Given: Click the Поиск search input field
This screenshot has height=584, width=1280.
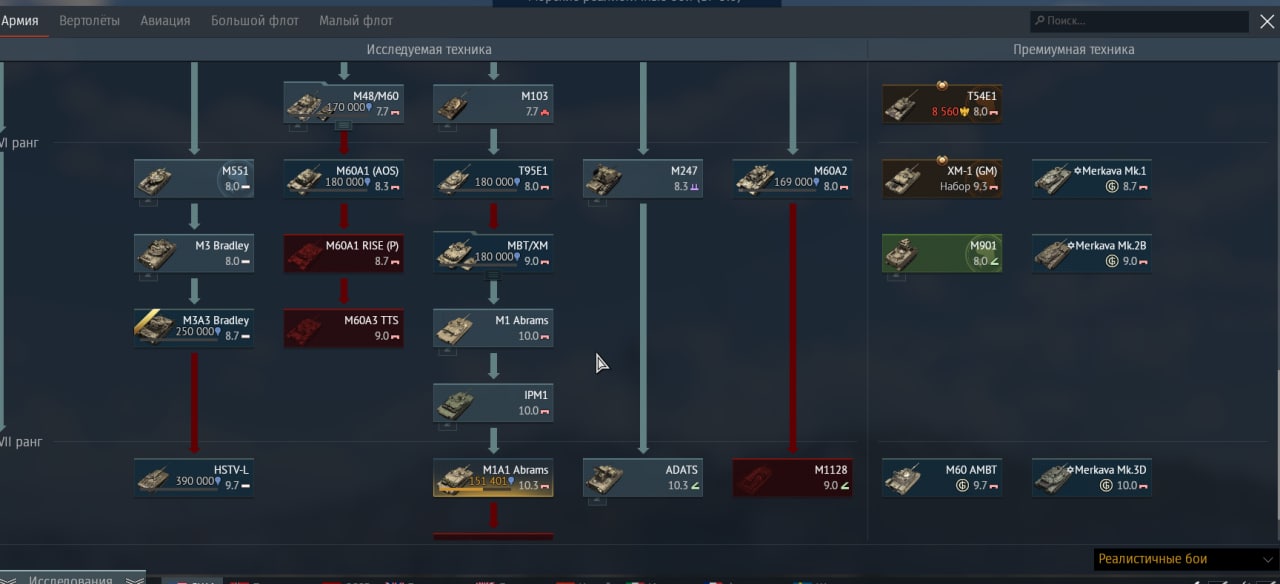Looking at the screenshot, I should click(1139, 21).
